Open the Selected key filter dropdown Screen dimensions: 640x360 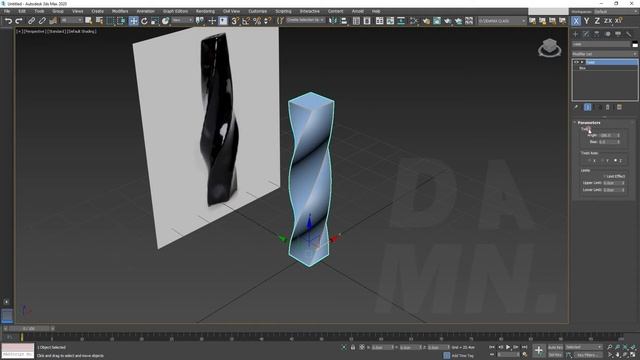(x=584, y=347)
